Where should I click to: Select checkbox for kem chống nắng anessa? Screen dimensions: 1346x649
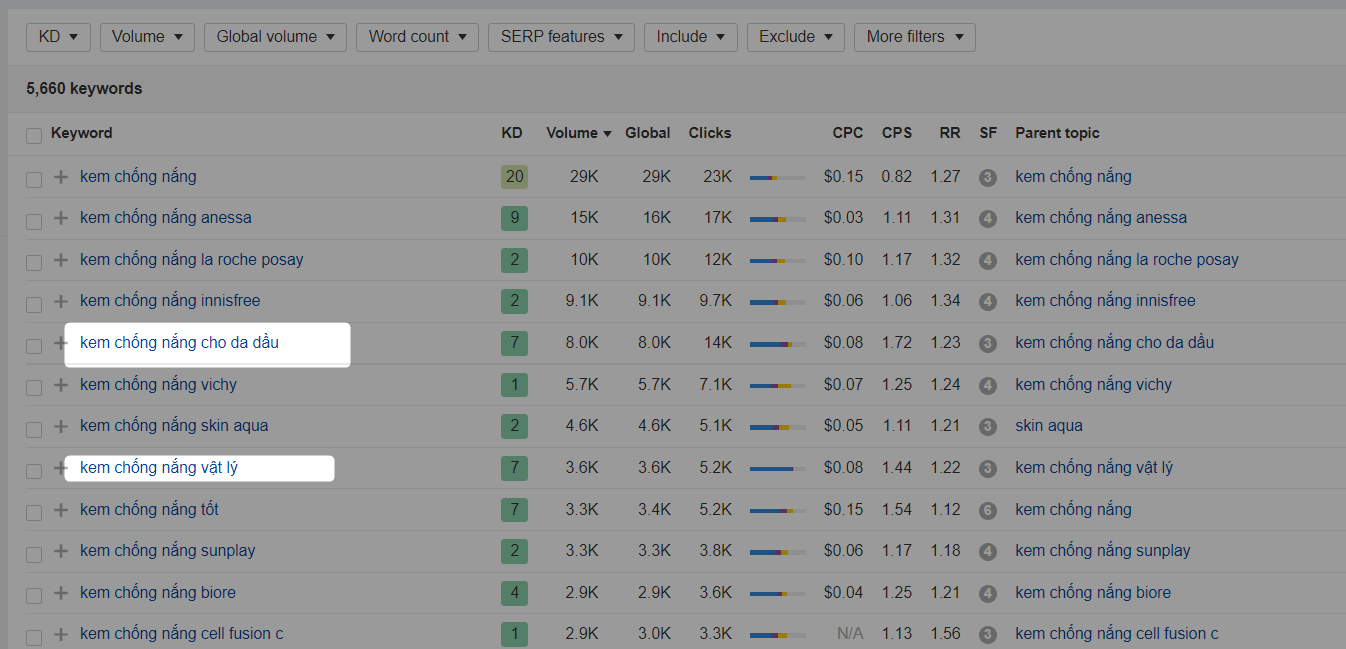point(34,220)
